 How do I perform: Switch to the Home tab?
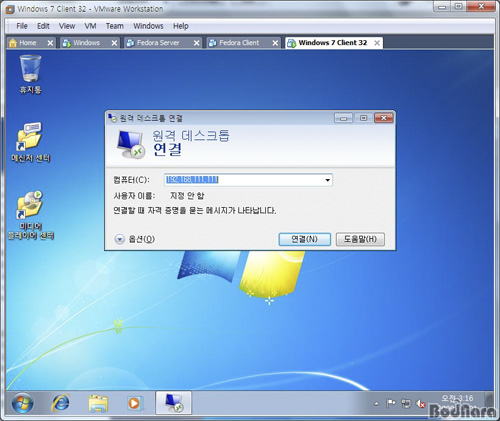[27, 43]
